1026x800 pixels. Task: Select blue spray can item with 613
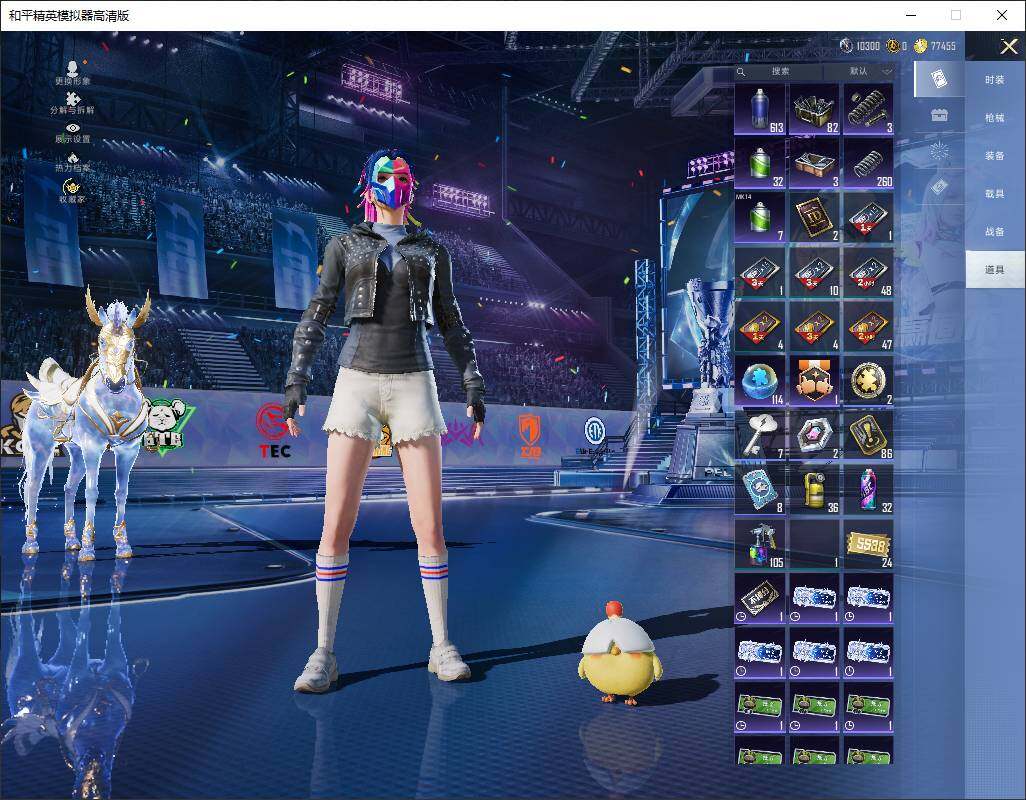click(760, 109)
